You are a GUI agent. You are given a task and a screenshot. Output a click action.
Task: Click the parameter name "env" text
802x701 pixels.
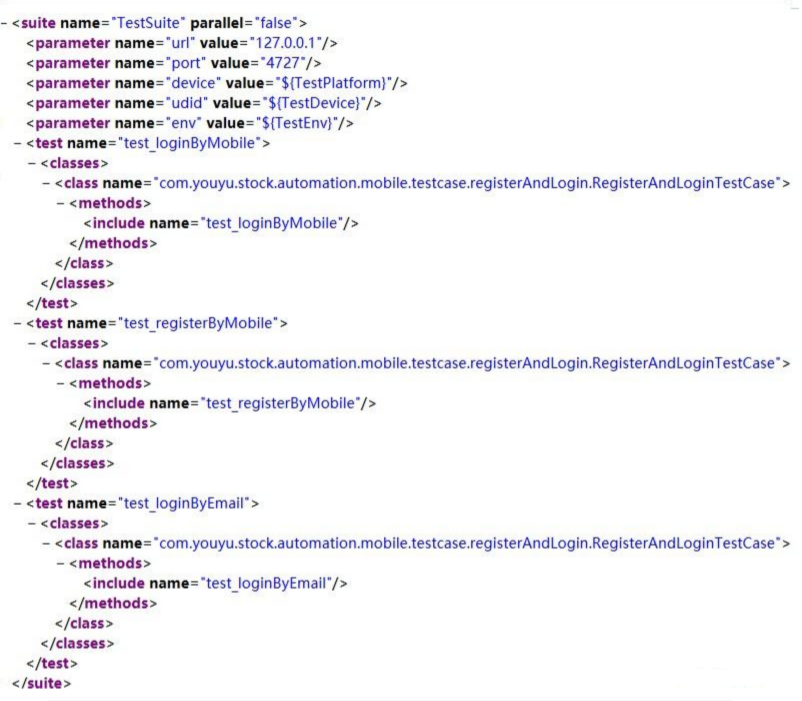[183, 123]
